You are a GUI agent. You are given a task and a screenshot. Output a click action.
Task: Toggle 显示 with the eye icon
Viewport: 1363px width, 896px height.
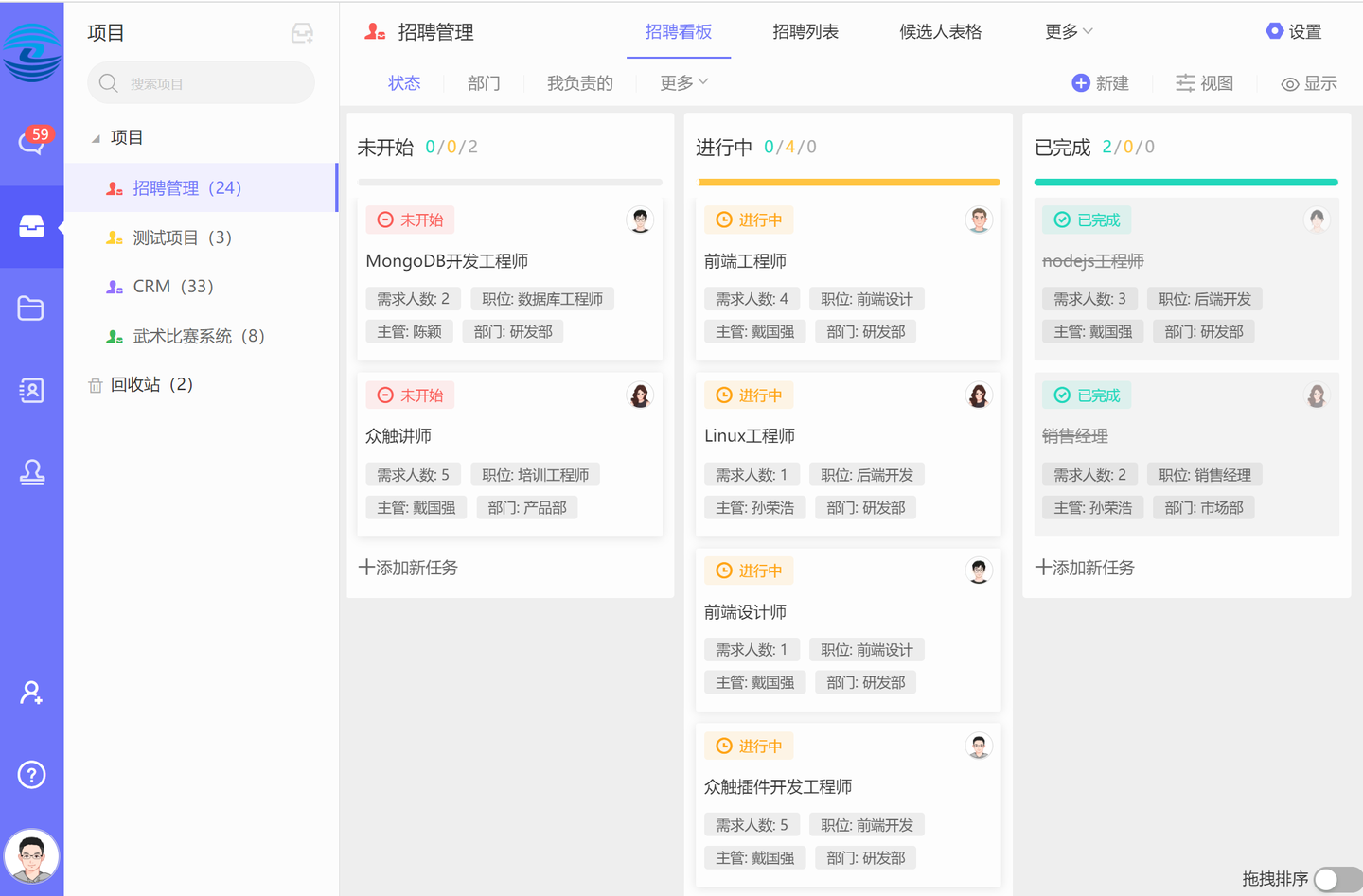pyautogui.click(x=1308, y=83)
